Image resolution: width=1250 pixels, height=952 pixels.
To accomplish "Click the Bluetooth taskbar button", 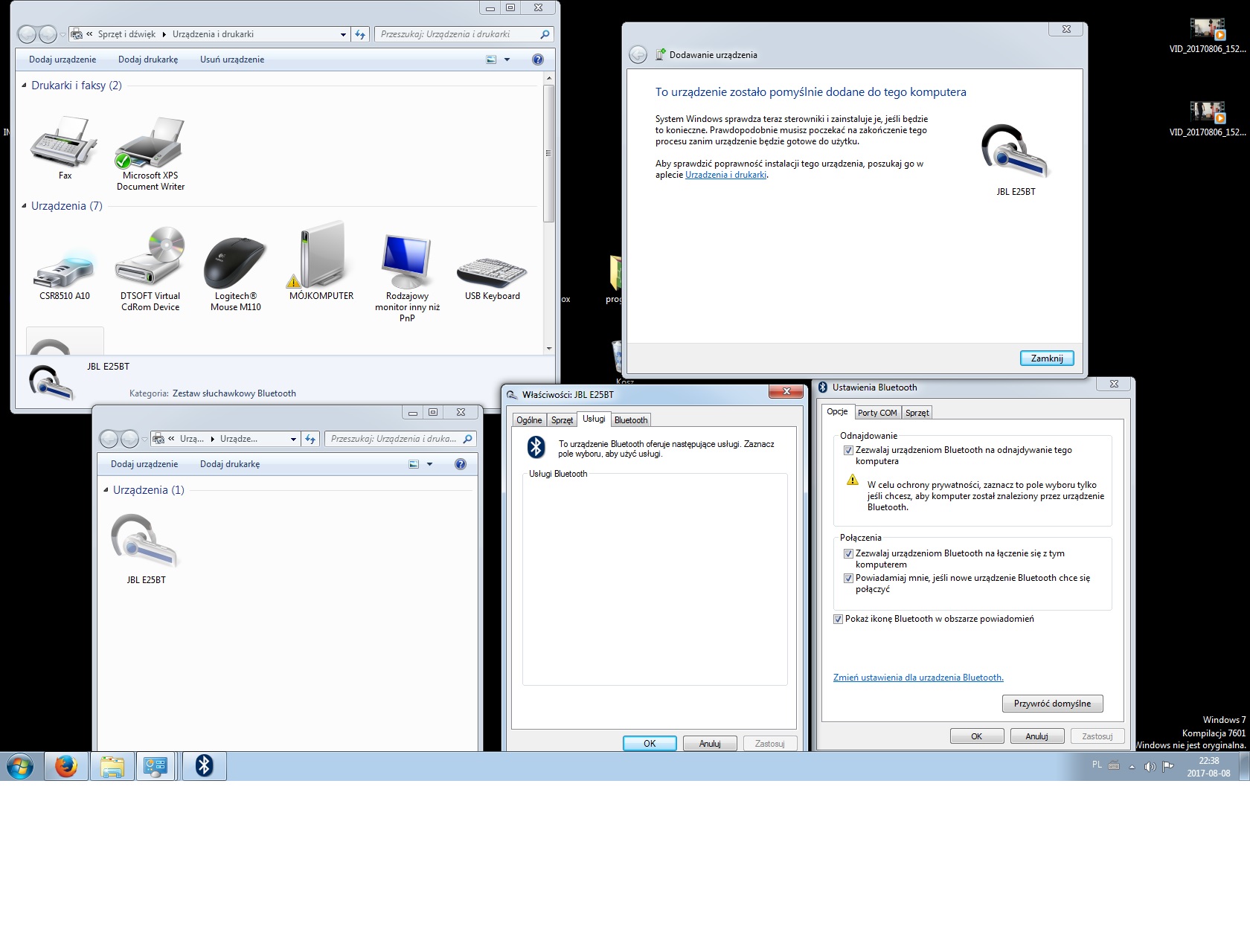I will [x=205, y=766].
